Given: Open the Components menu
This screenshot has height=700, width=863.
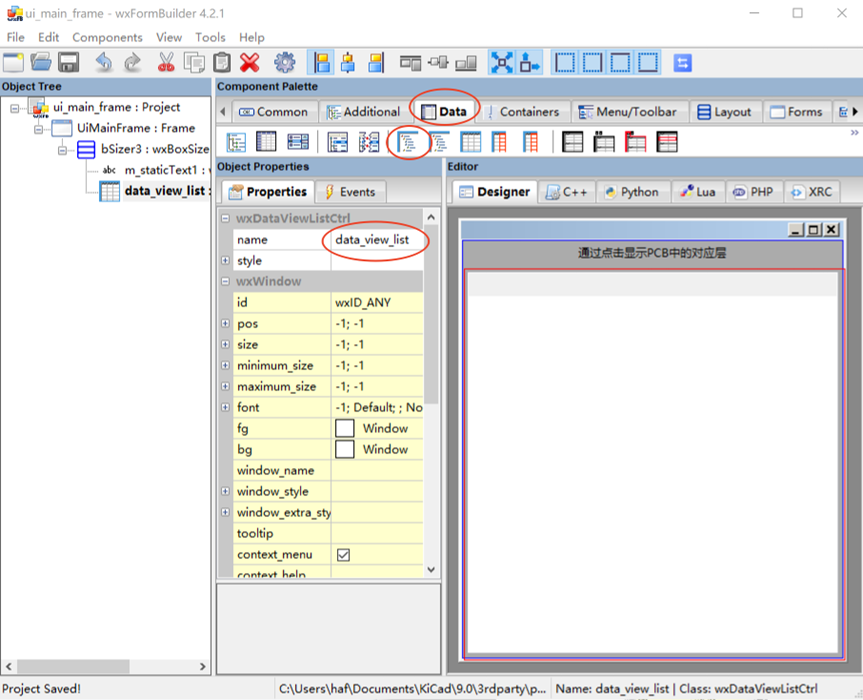Looking at the screenshot, I should (107, 37).
